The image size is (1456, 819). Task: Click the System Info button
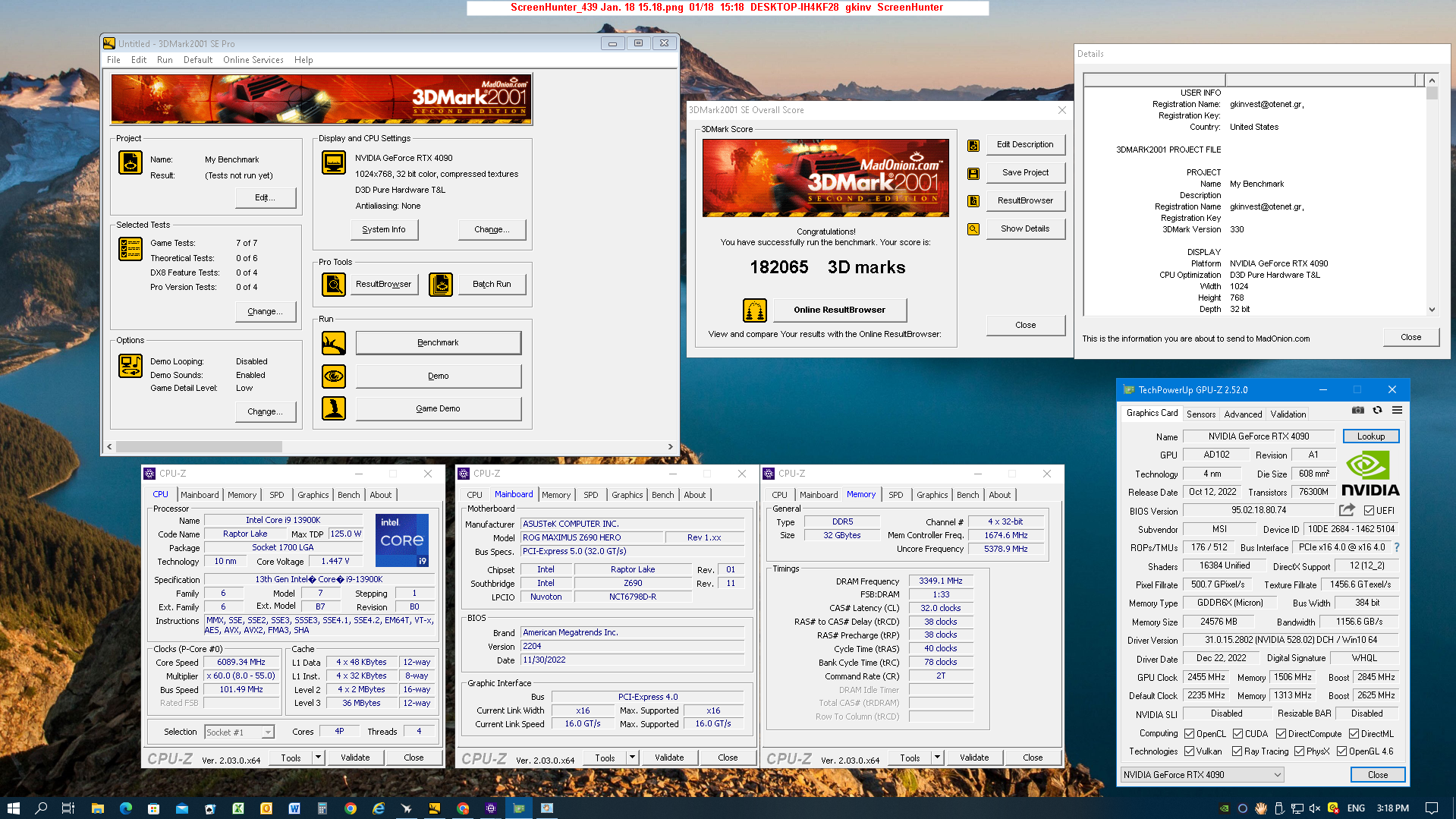click(x=384, y=229)
